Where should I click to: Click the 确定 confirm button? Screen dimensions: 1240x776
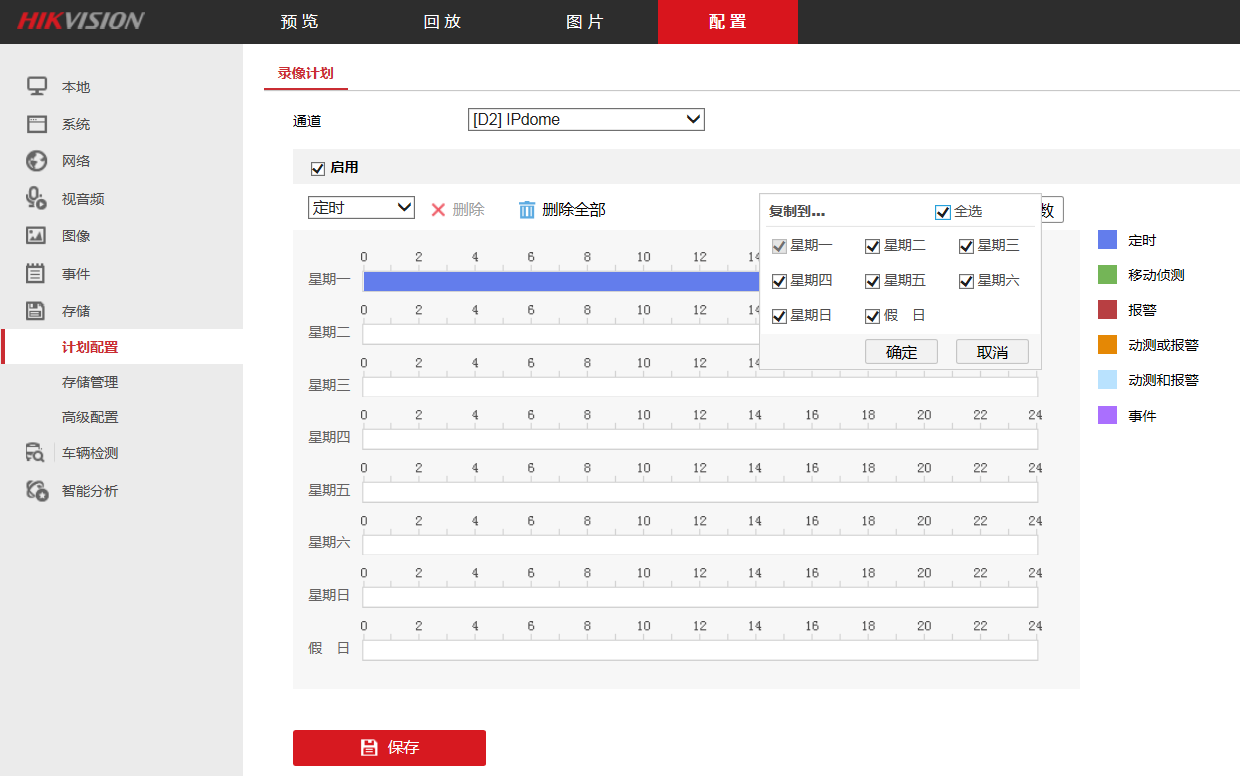click(x=900, y=351)
